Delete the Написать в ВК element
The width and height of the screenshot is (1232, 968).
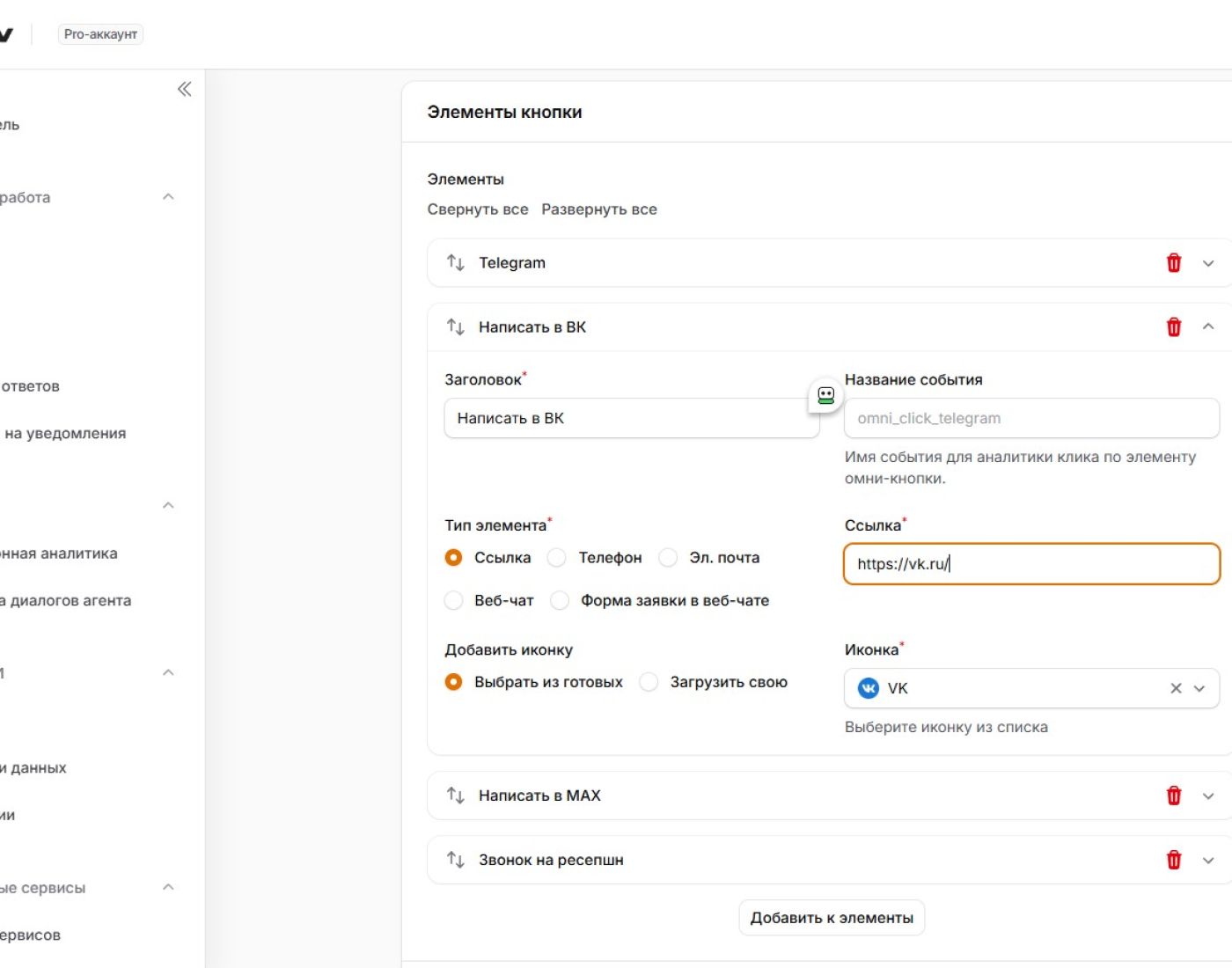[x=1173, y=326]
